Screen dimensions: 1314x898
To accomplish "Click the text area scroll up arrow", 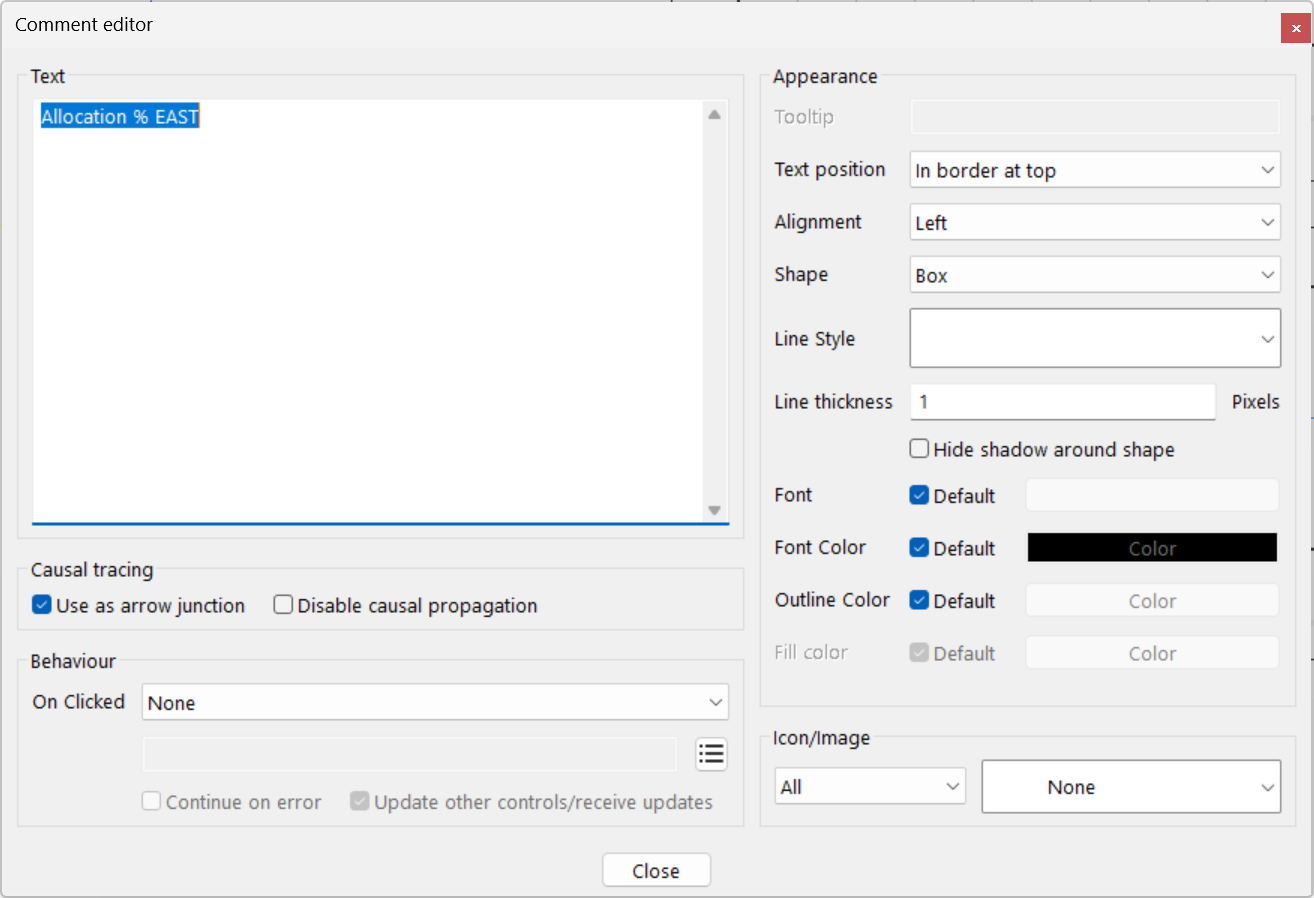I will point(714,114).
